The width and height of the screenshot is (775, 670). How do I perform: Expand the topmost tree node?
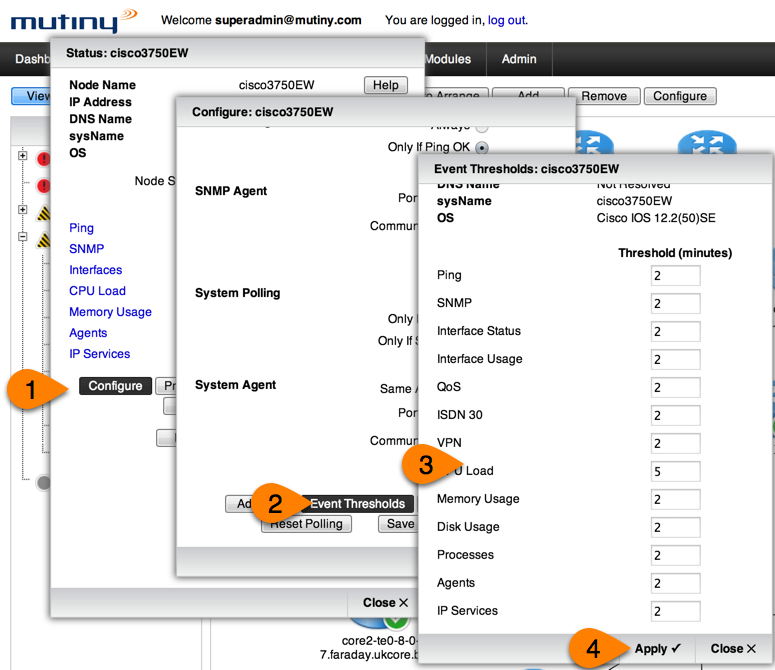point(22,156)
